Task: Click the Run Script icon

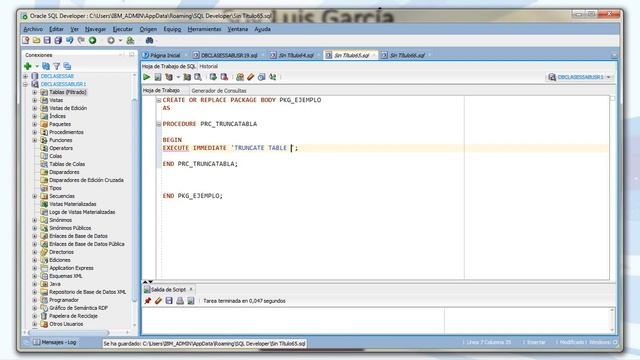Action: click(x=158, y=77)
